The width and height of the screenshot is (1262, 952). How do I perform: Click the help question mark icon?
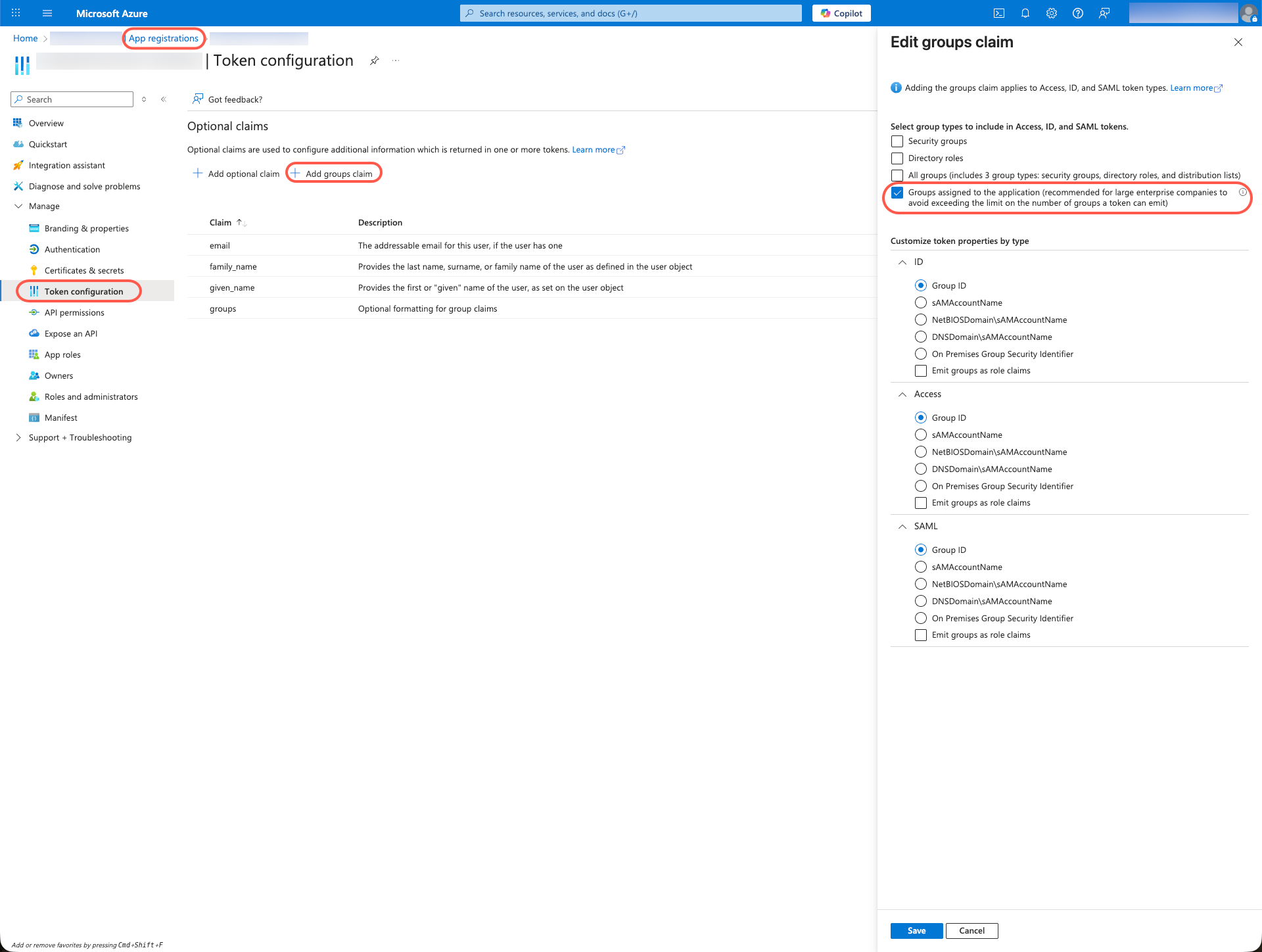click(x=1077, y=13)
